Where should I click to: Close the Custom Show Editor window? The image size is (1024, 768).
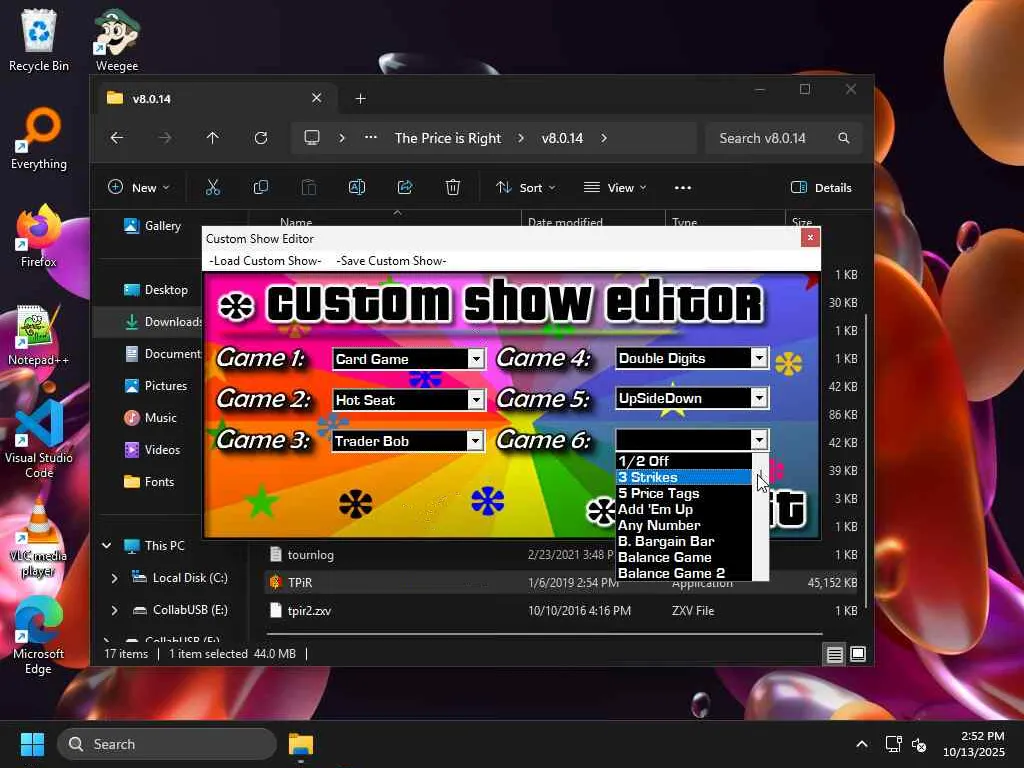(810, 238)
